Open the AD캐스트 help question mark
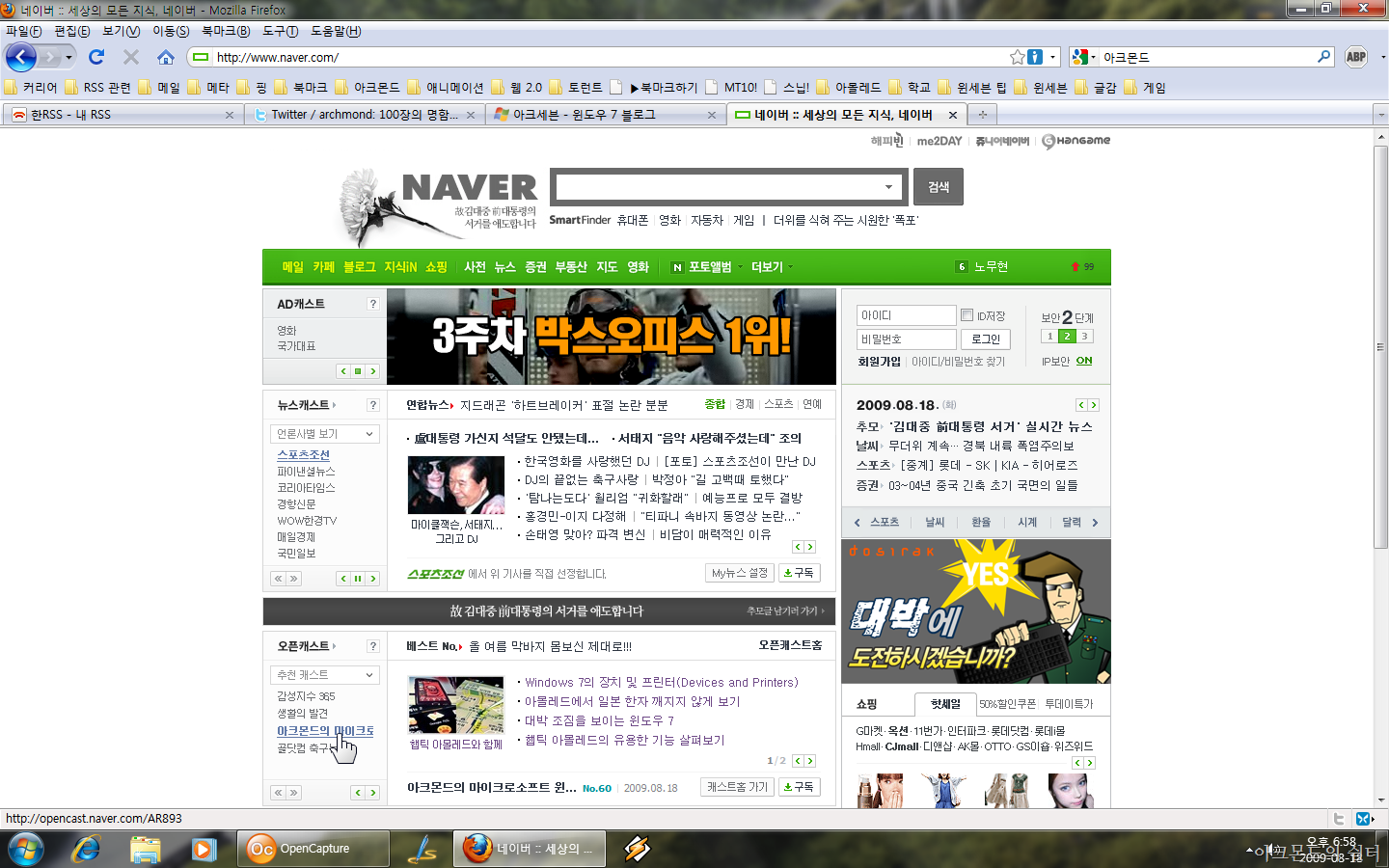The height and width of the screenshot is (868, 1389). pyautogui.click(x=372, y=304)
